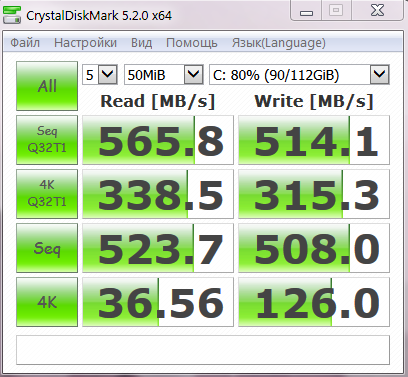Click the Seq Q32T1 read result 565.8

(x=158, y=140)
